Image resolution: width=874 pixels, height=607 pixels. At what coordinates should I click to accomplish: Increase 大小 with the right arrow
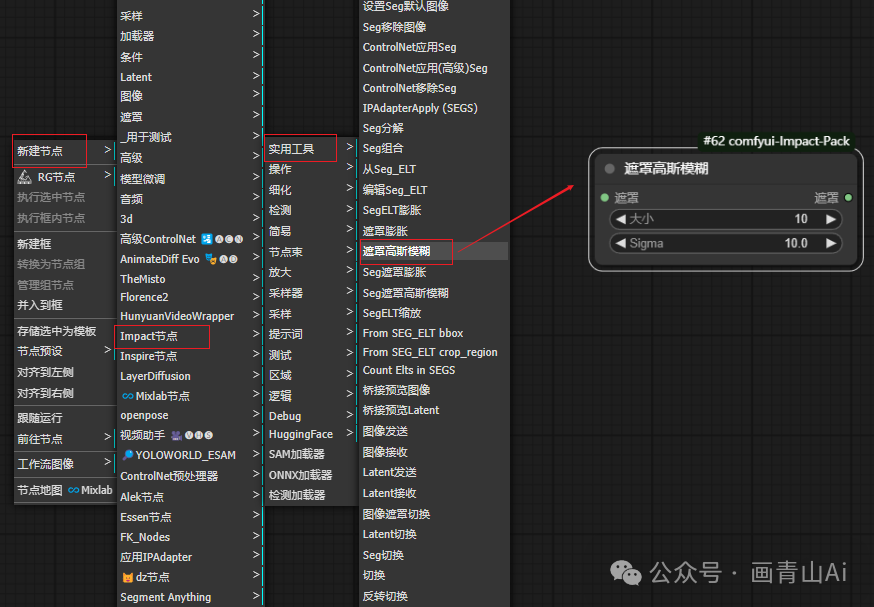(831, 219)
